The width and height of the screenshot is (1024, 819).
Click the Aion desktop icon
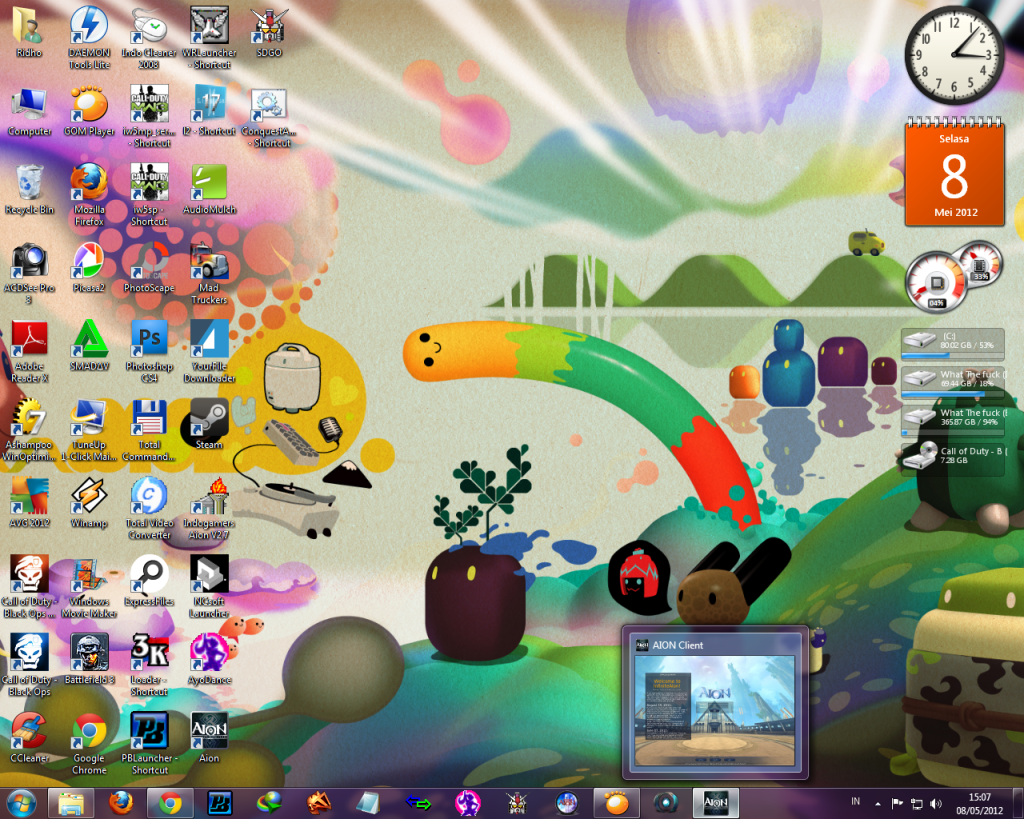point(209,738)
